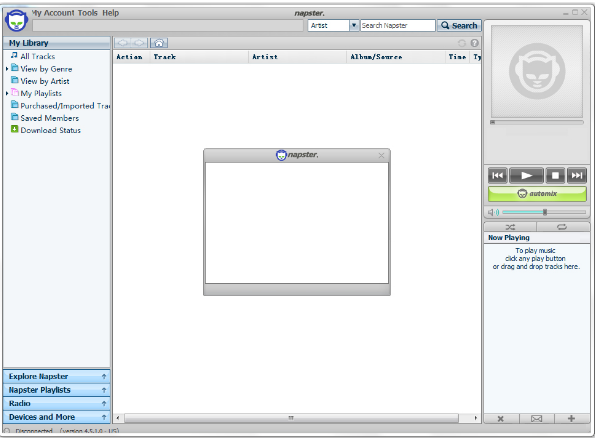Open the My Account menu
Image resolution: width=595 pixels, height=438 pixels.
tap(53, 13)
